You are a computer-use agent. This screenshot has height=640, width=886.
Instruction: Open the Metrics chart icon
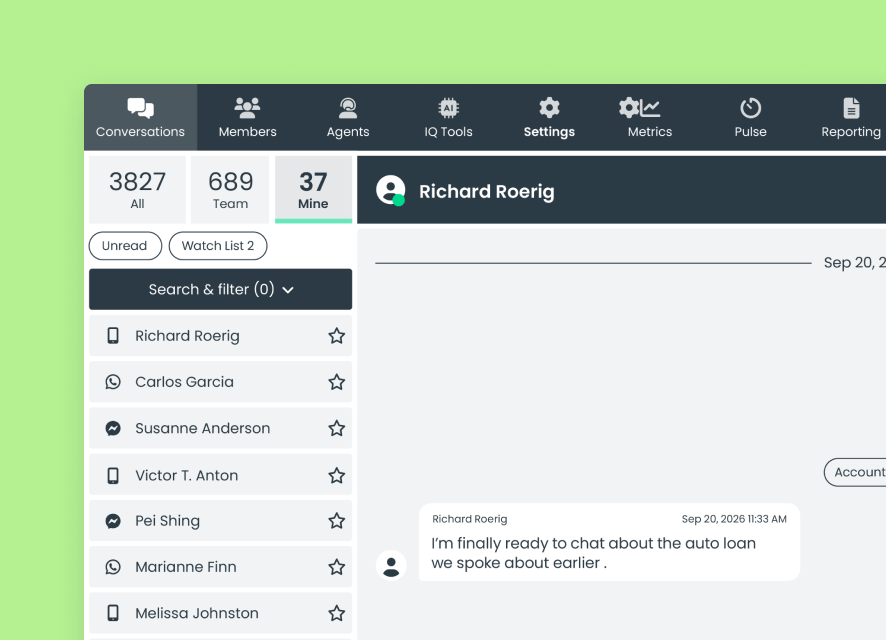(x=639, y=108)
